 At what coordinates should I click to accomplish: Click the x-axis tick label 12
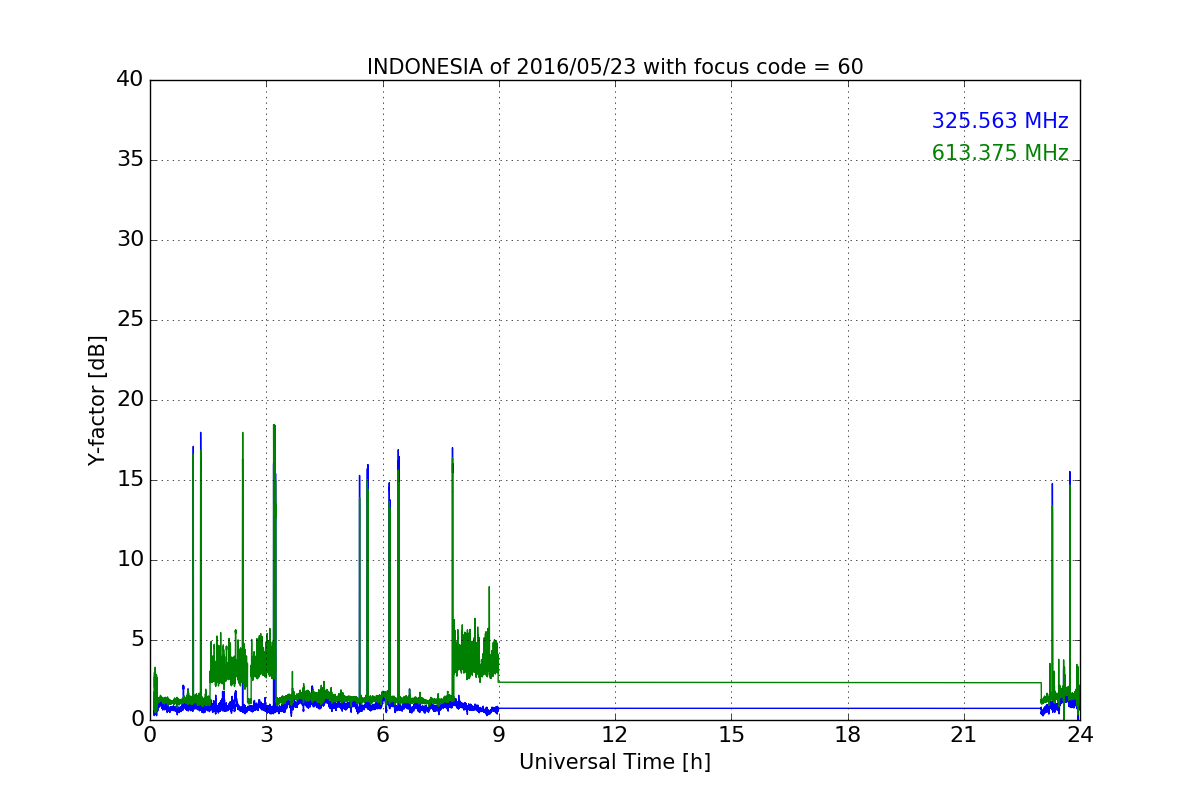tap(615, 734)
